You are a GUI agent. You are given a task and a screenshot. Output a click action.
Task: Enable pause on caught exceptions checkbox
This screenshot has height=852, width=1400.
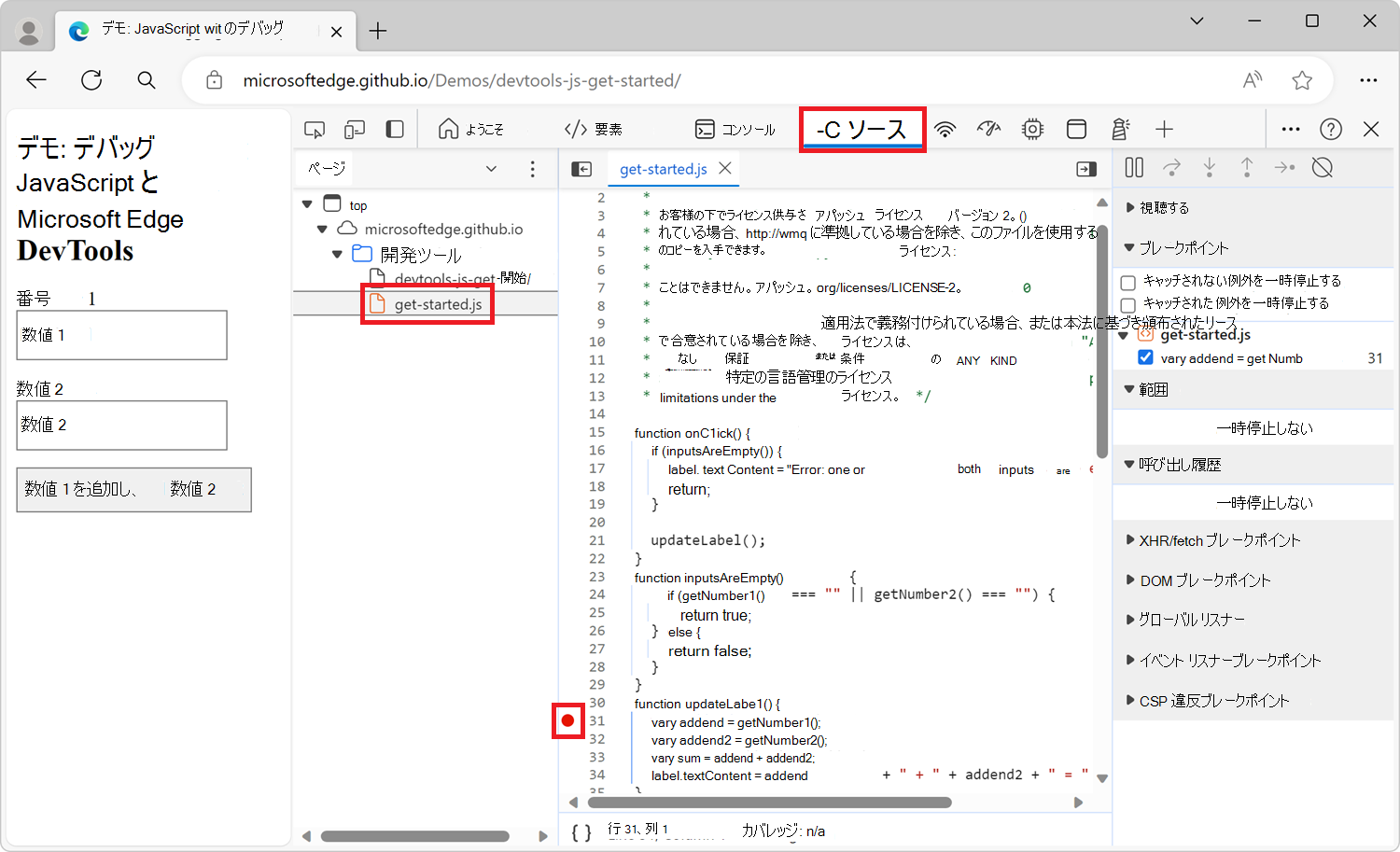[1128, 304]
